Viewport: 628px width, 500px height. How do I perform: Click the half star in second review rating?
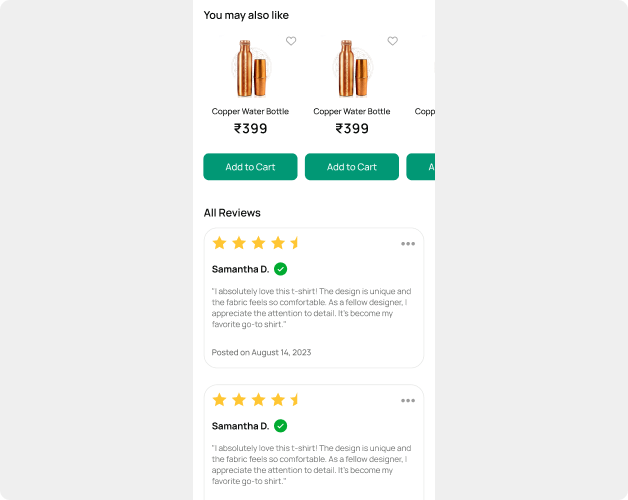tap(295, 400)
